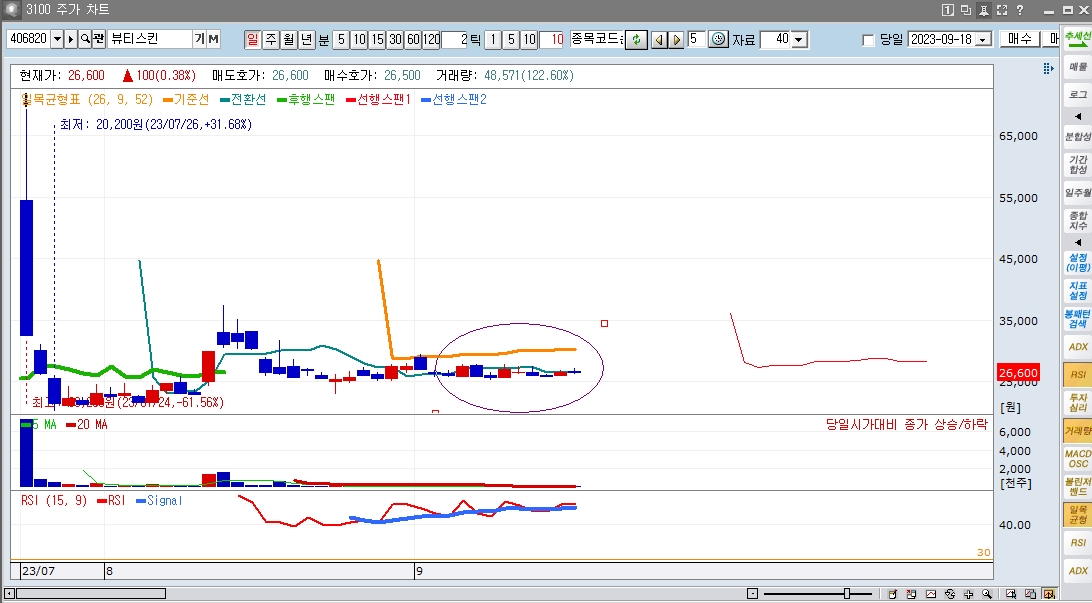Click the previous stock left-arrow icon

point(659,39)
